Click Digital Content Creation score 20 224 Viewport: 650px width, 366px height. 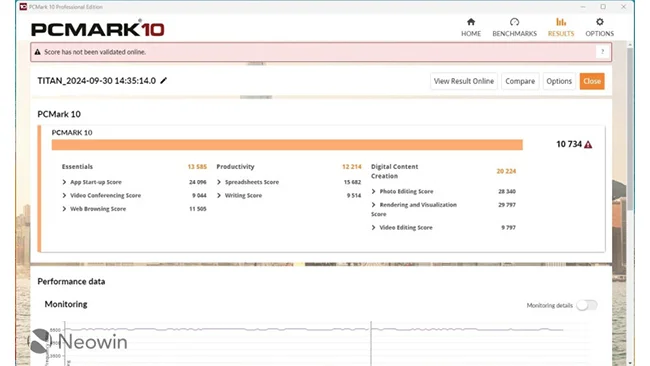[x=506, y=171]
